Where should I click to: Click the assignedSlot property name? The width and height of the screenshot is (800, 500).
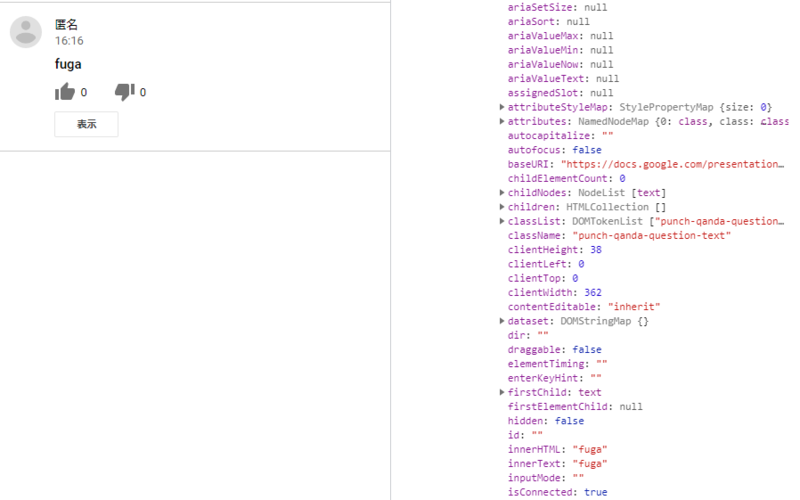click(x=543, y=93)
